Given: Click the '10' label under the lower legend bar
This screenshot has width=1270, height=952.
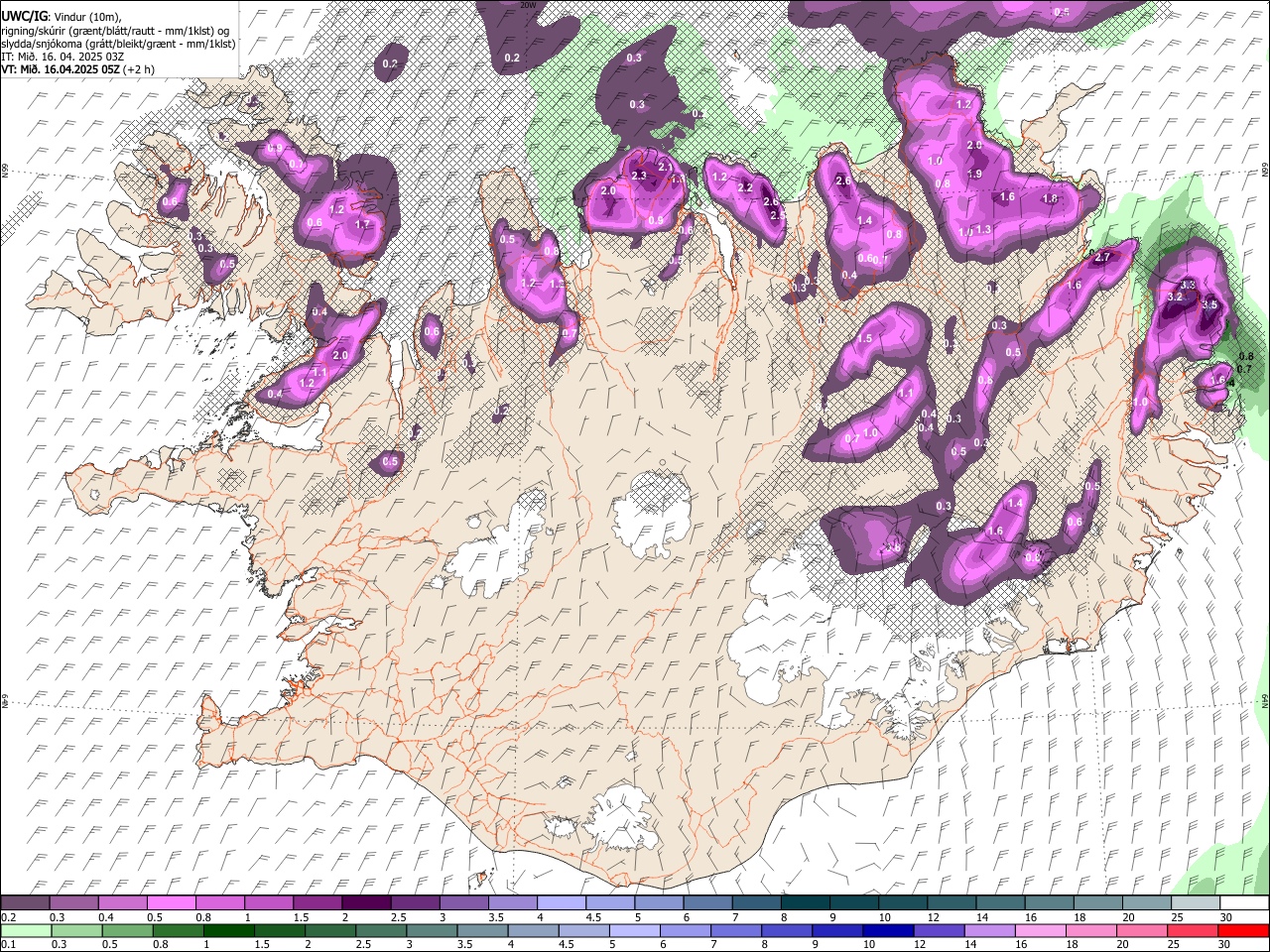Looking at the screenshot, I should 869,945.
